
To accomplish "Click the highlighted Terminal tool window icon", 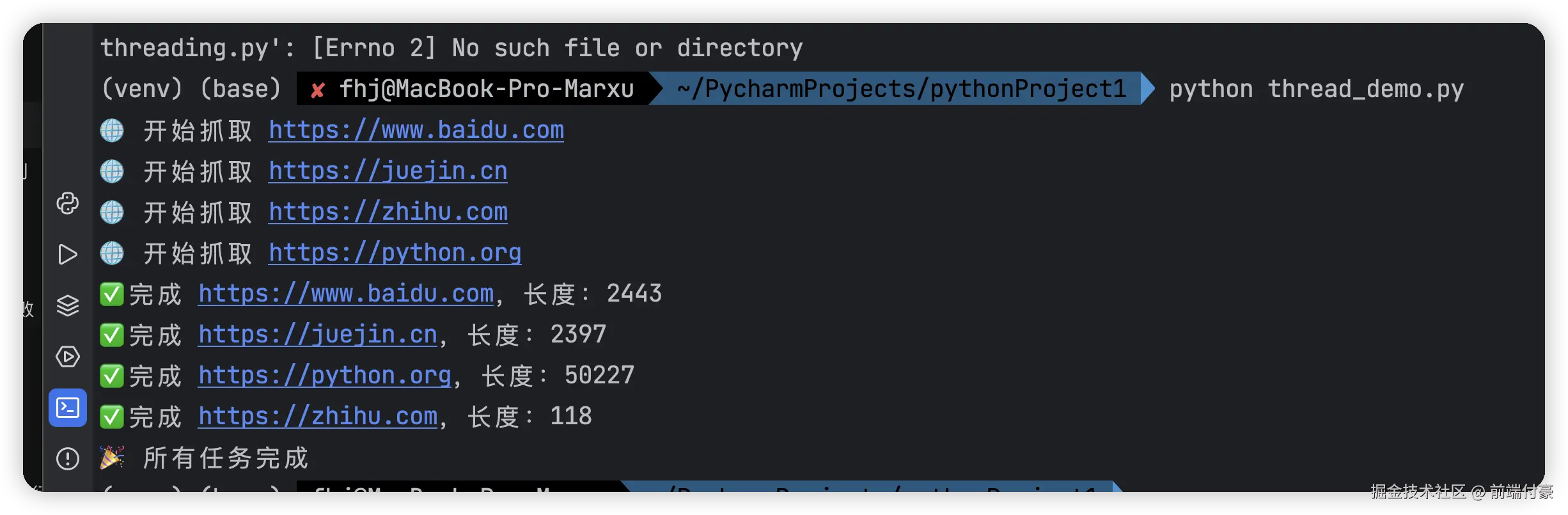I will pyautogui.click(x=68, y=408).
